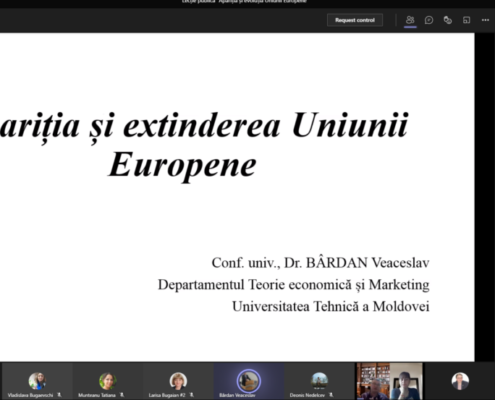Select Vladislava Bugaevschi participant tile

pyautogui.click(x=37, y=381)
